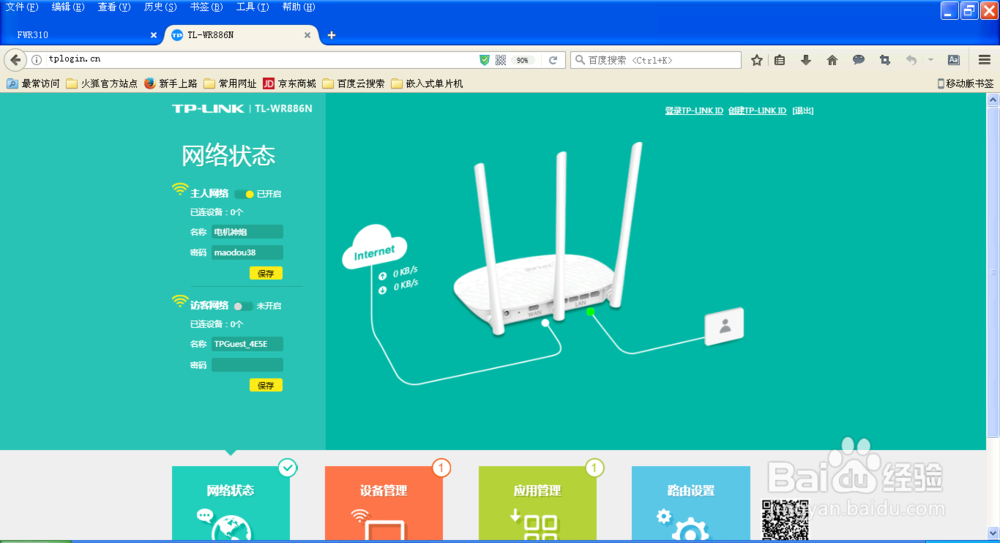This screenshot has width=1000, height=543.
Task: Expand 常用网址 bookmark folder
Action: click(x=230, y=84)
